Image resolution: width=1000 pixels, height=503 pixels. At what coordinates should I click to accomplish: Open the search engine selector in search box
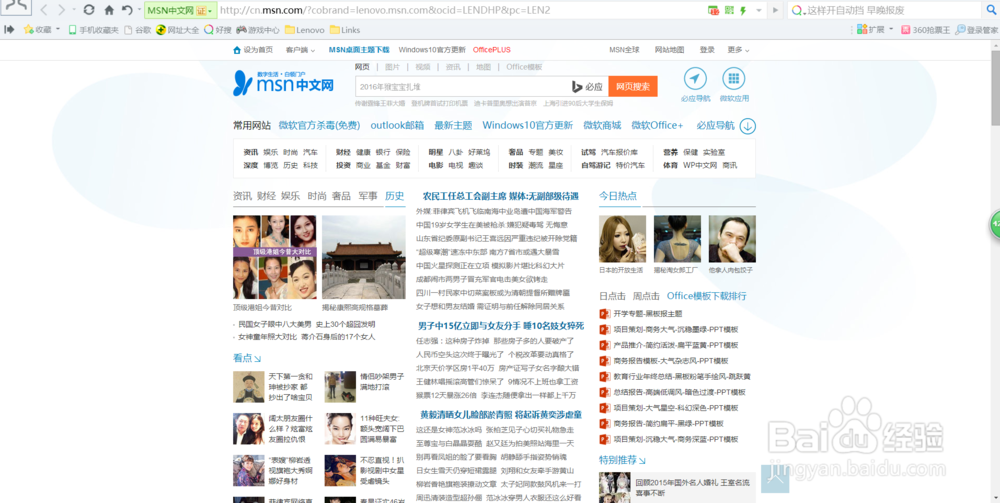click(797, 10)
